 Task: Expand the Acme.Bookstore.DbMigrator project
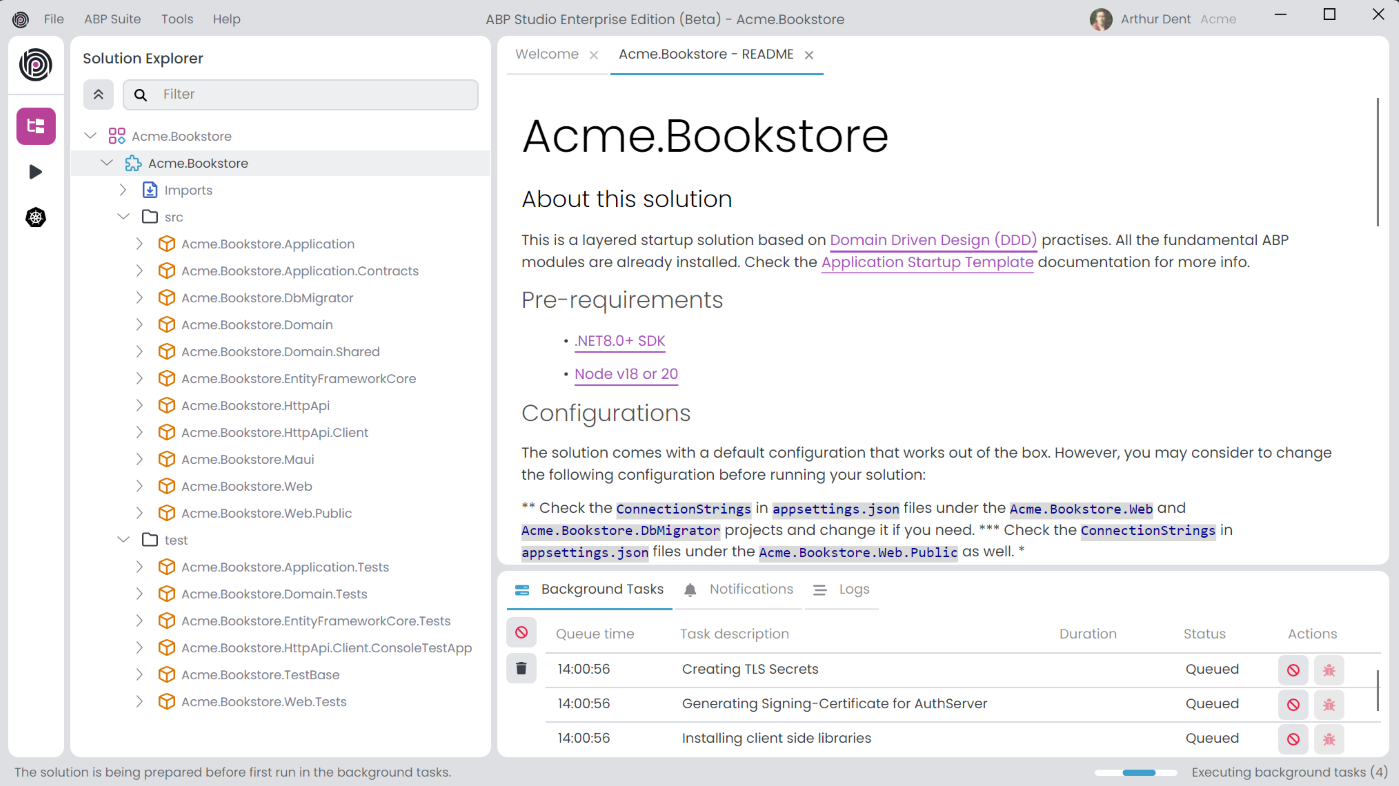click(x=140, y=298)
